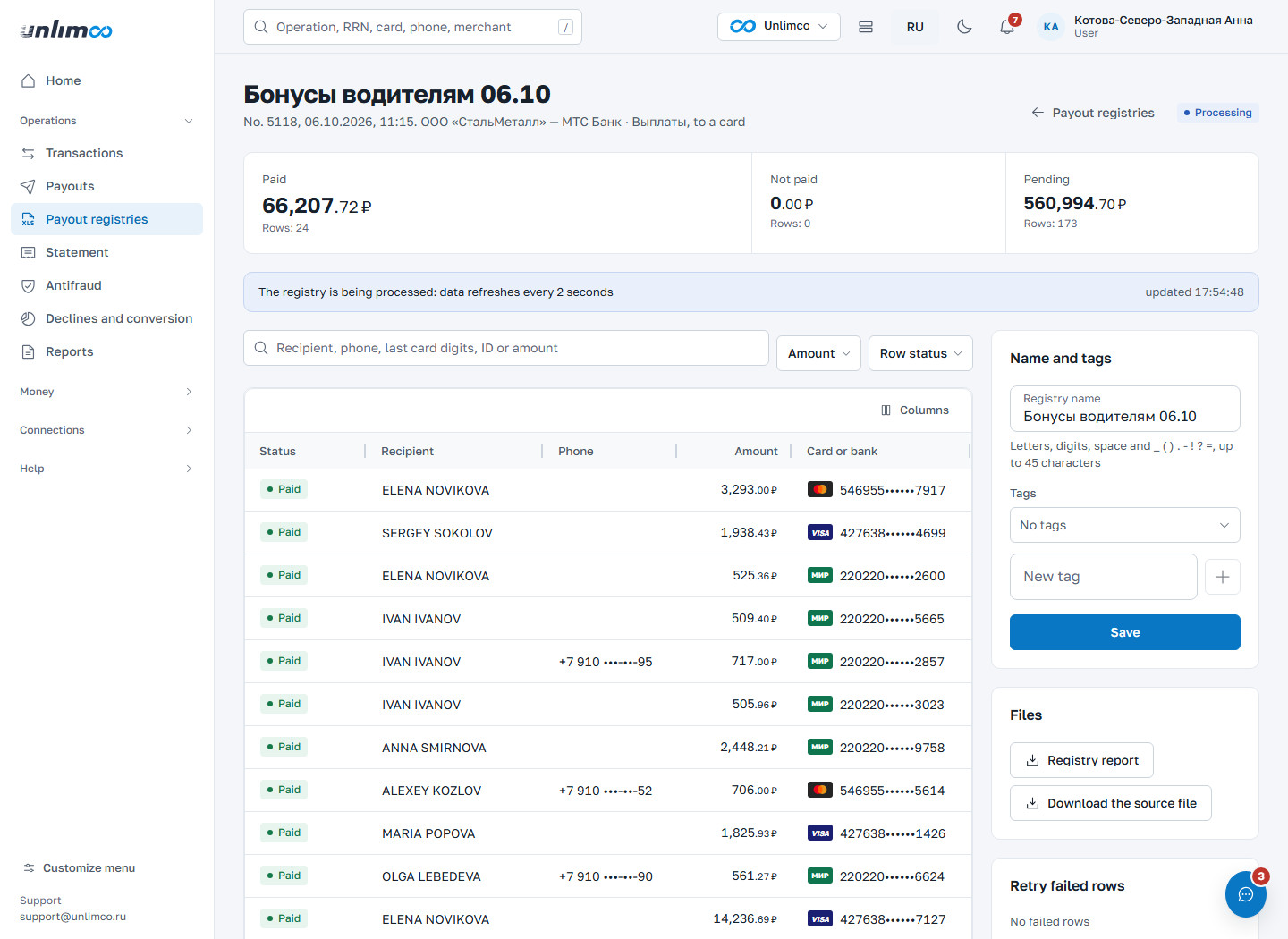Click the New tag input field
Image resolution: width=1288 pixels, height=939 pixels.
(1104, 577)
